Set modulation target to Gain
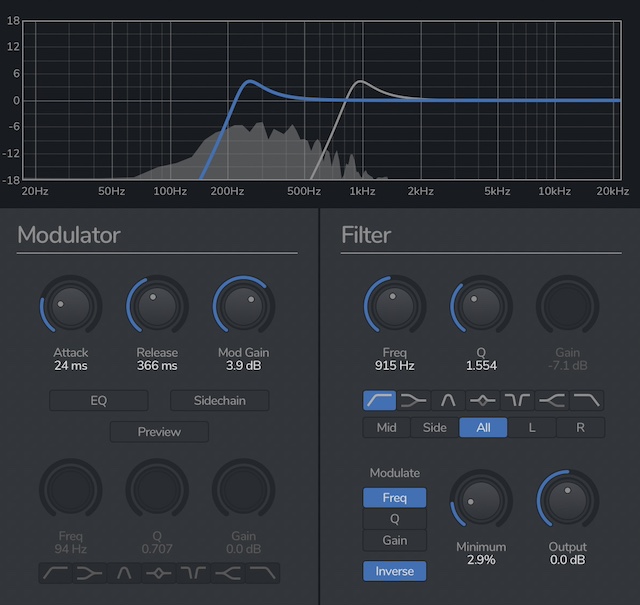 coord(394,540)
